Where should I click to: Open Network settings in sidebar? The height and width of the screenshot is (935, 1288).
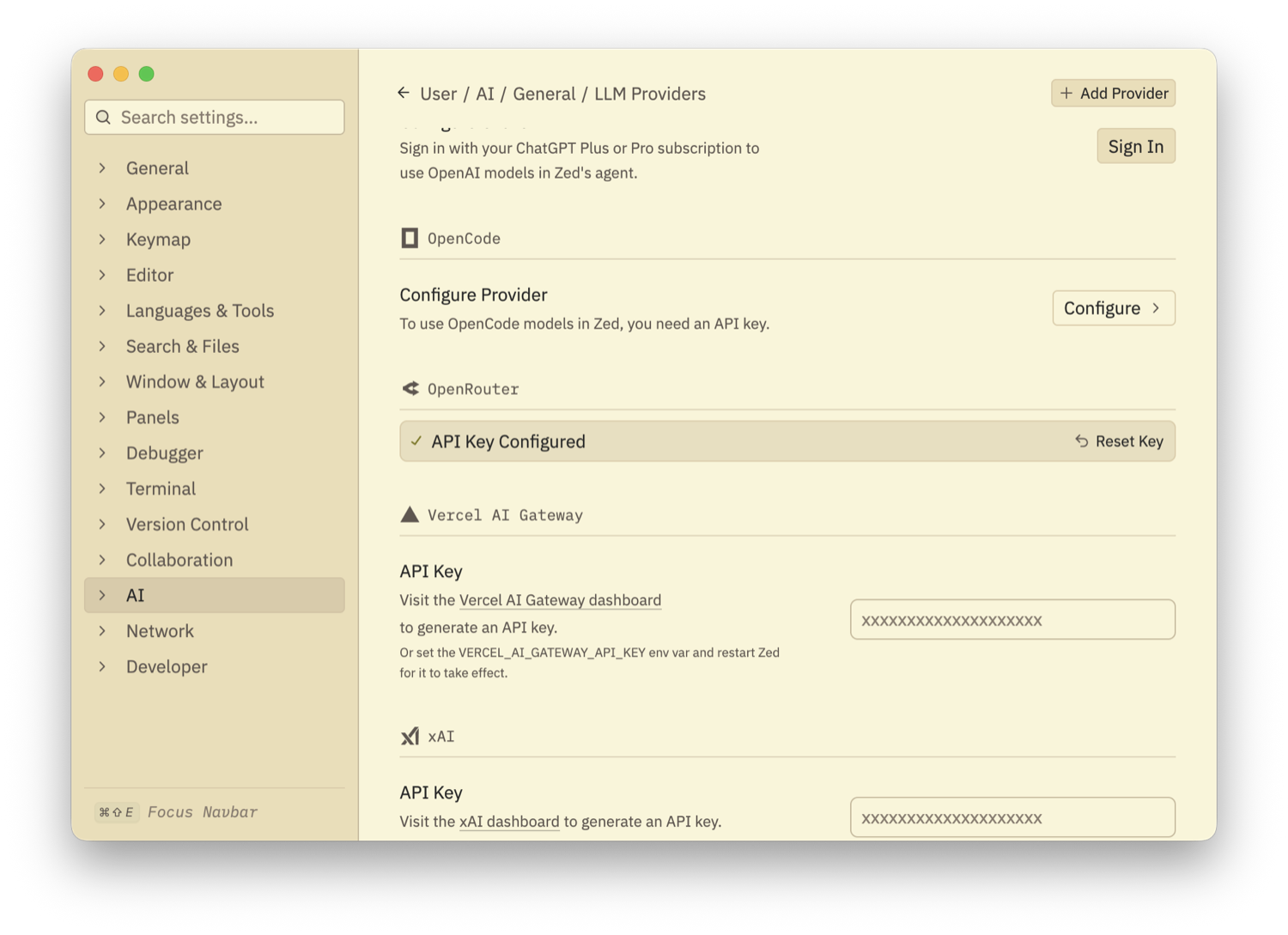(215, 631)
